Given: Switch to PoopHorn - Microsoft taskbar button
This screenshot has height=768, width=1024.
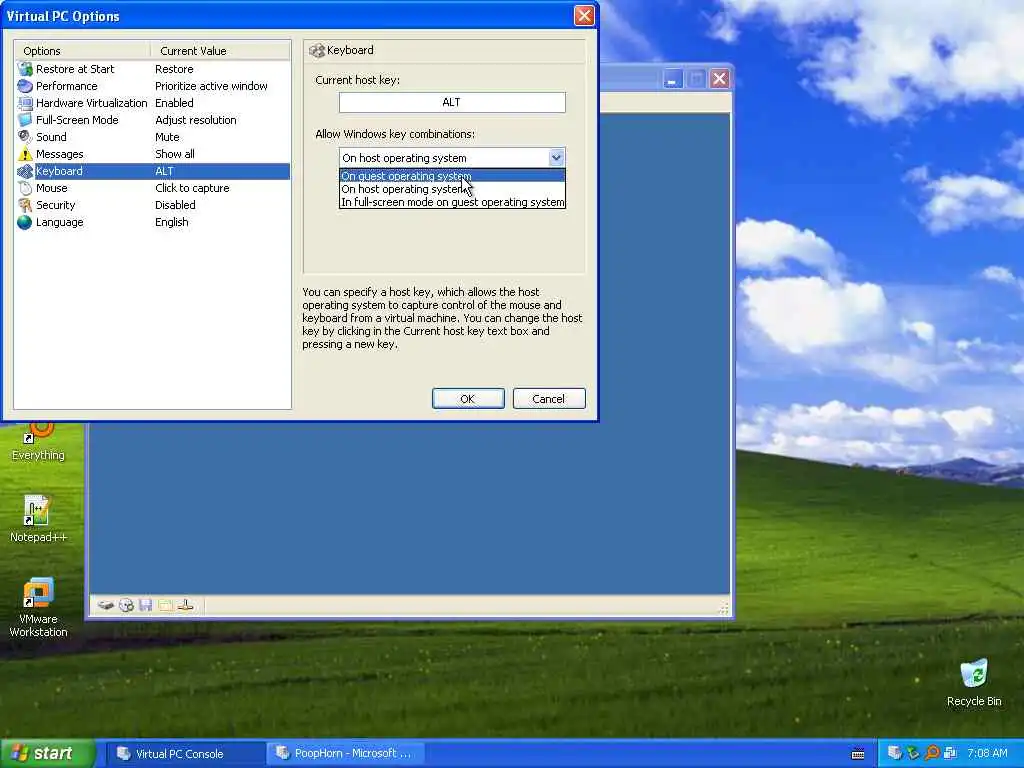Looking at the screenshot, I should pos(345,754).
